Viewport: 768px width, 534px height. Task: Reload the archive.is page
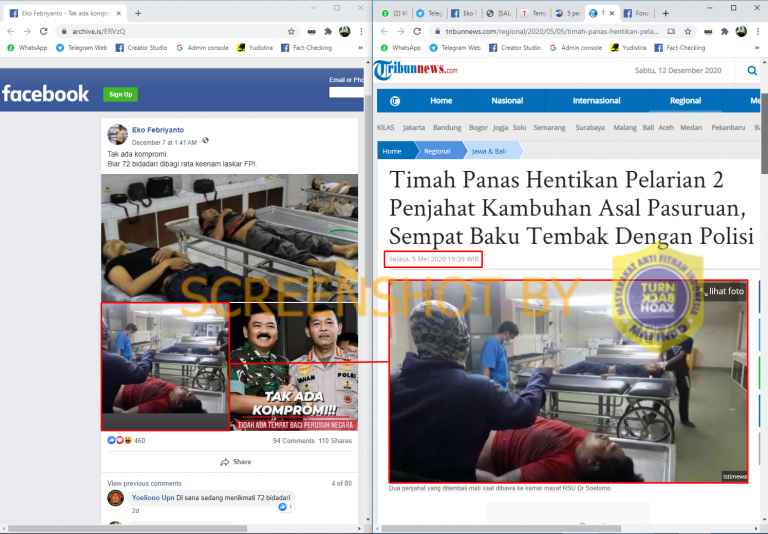44,31
